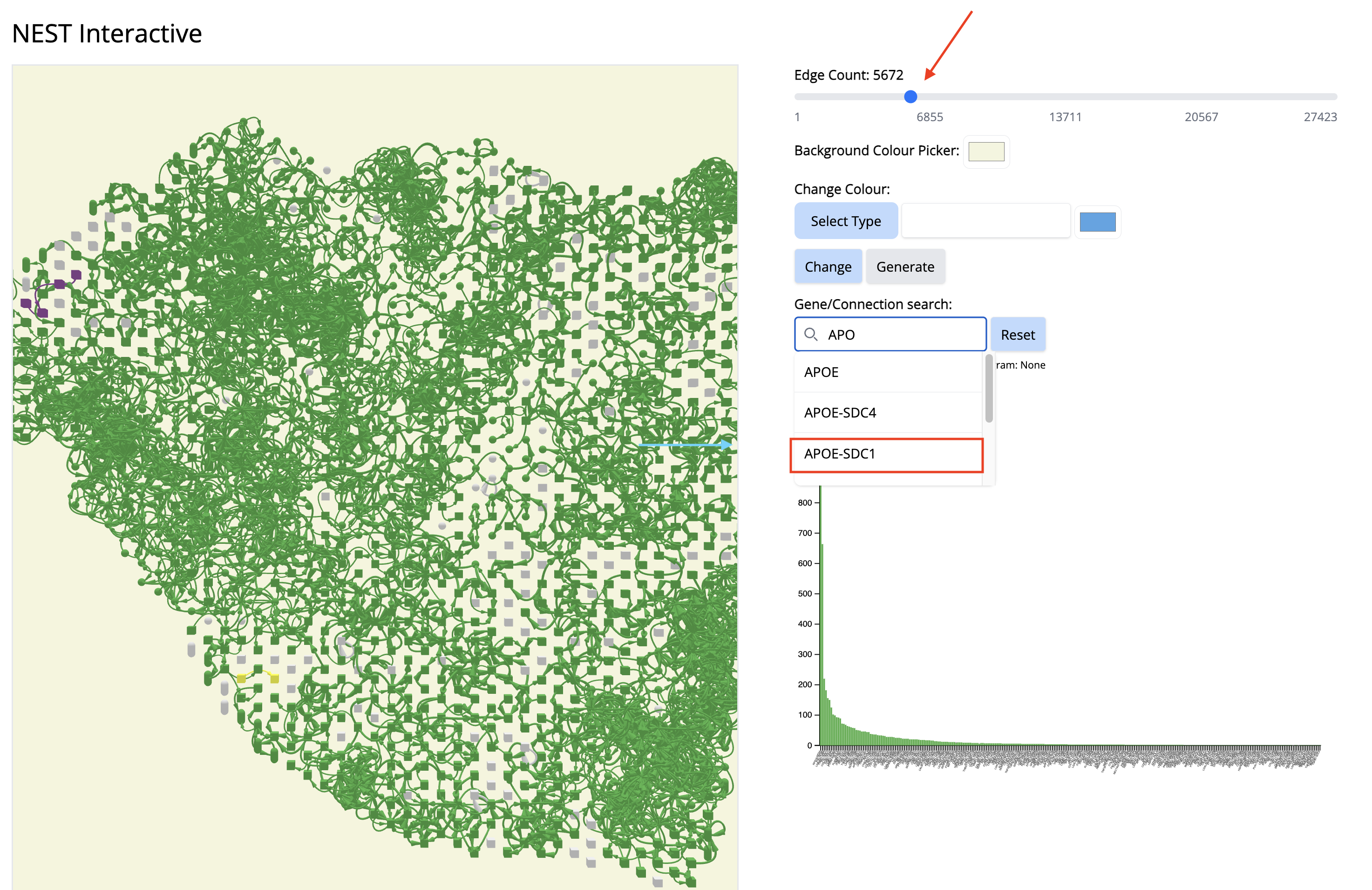
Task: Choose APOE-SDC4 in the suggestions
Action: click(x=887, y=412)
